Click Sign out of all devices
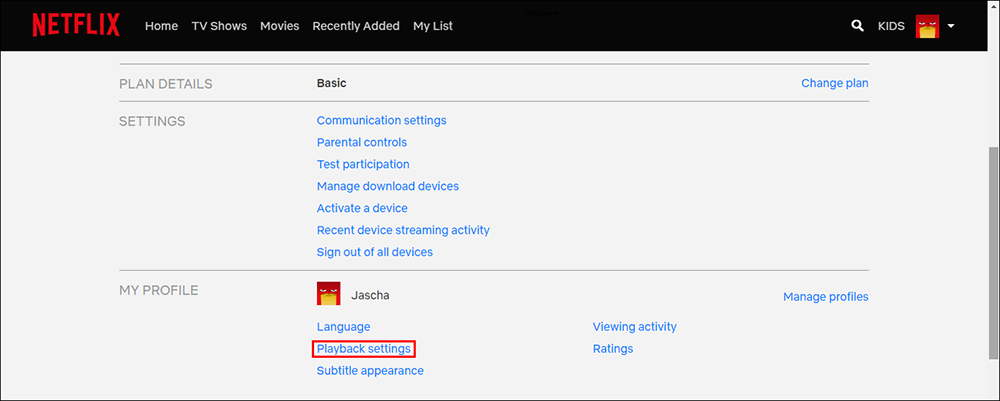Image resolution: width=1000 pixels, height=401 pixels. pyautogui.click(x=375, y=252)
